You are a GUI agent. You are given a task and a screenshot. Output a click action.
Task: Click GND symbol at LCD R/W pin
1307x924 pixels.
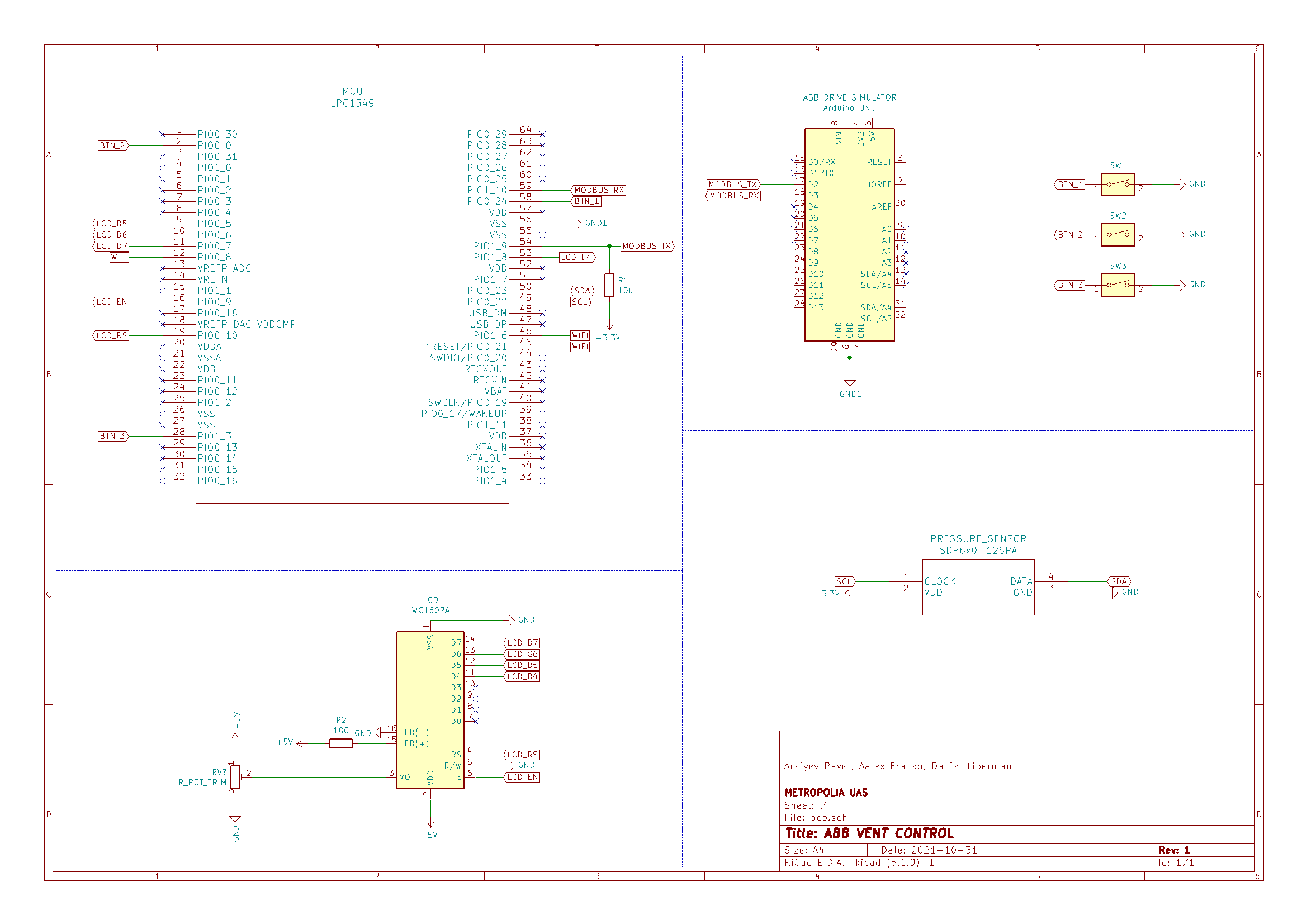(x=511, y=766)
